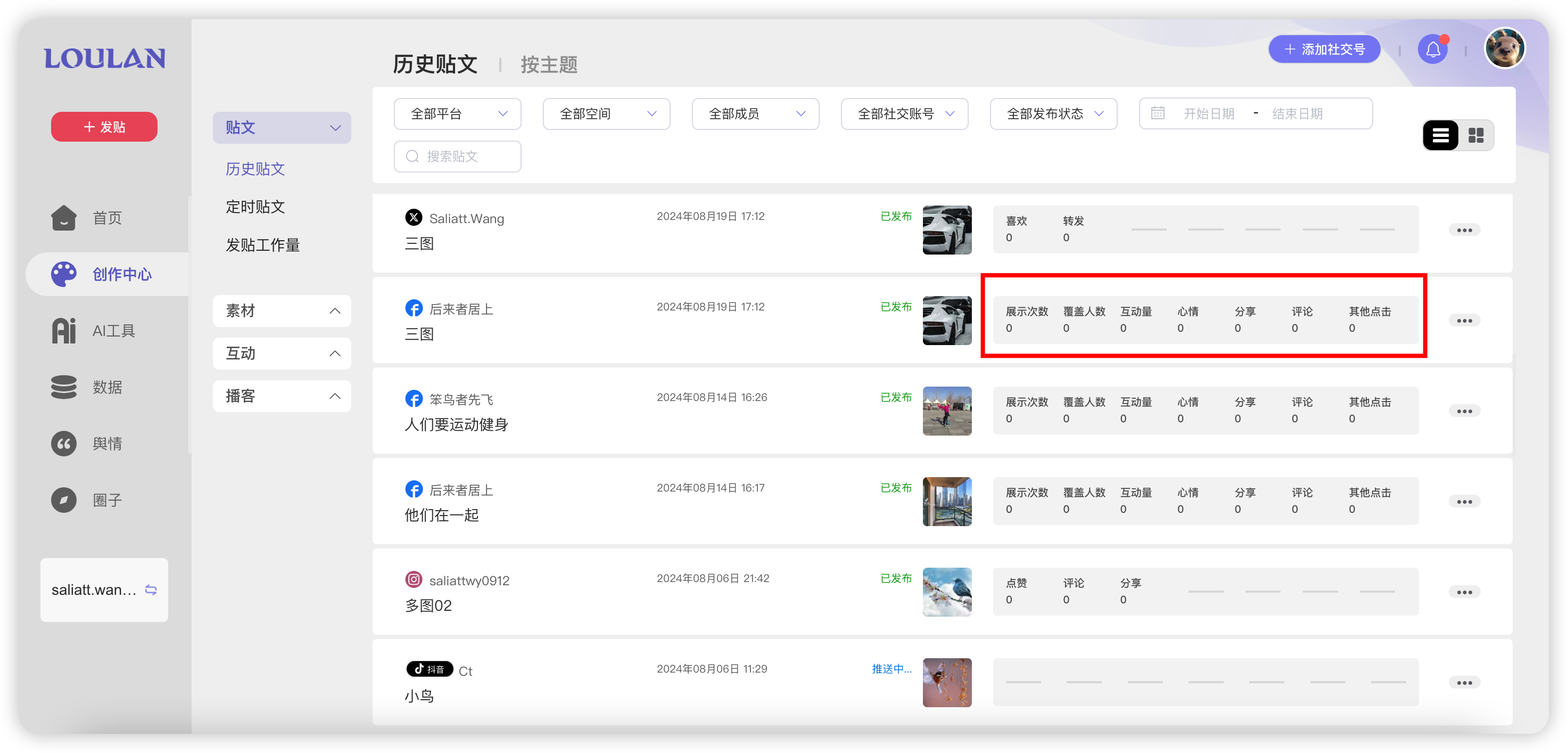Viewport: 1568px width, 753px height.
Task: Click the search magnifier icon
Action: coord(412,157)
